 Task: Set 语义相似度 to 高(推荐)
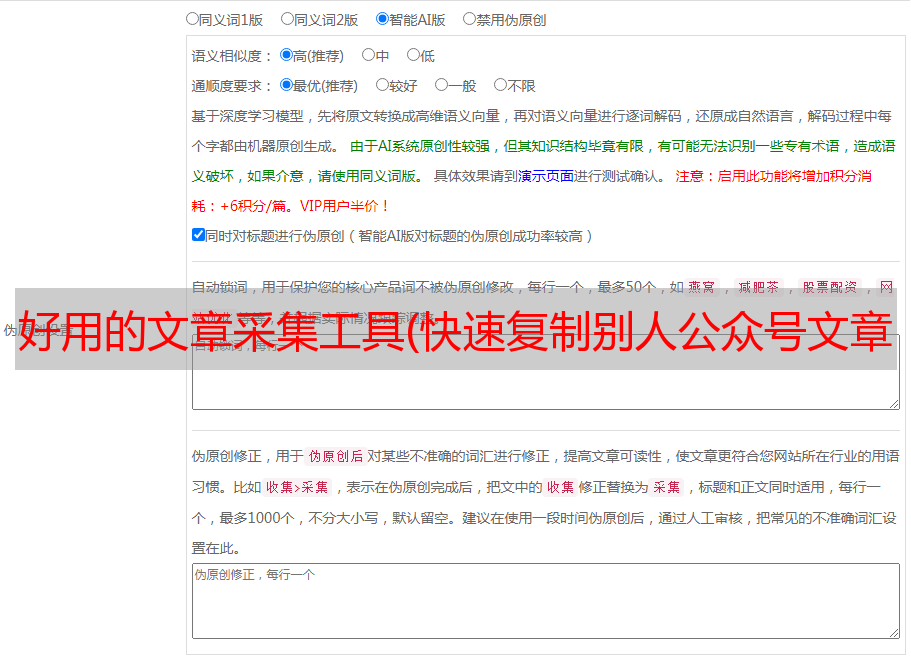tap(286, 55)
